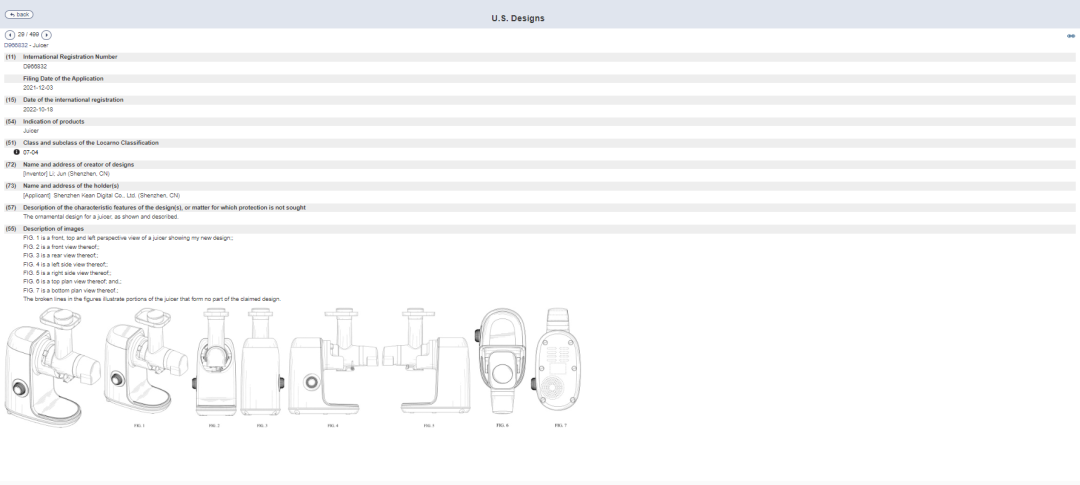Screen dimensions: 1080x485
Task: Select the Juicer value under Indication of products
Action: coord(31,131)
